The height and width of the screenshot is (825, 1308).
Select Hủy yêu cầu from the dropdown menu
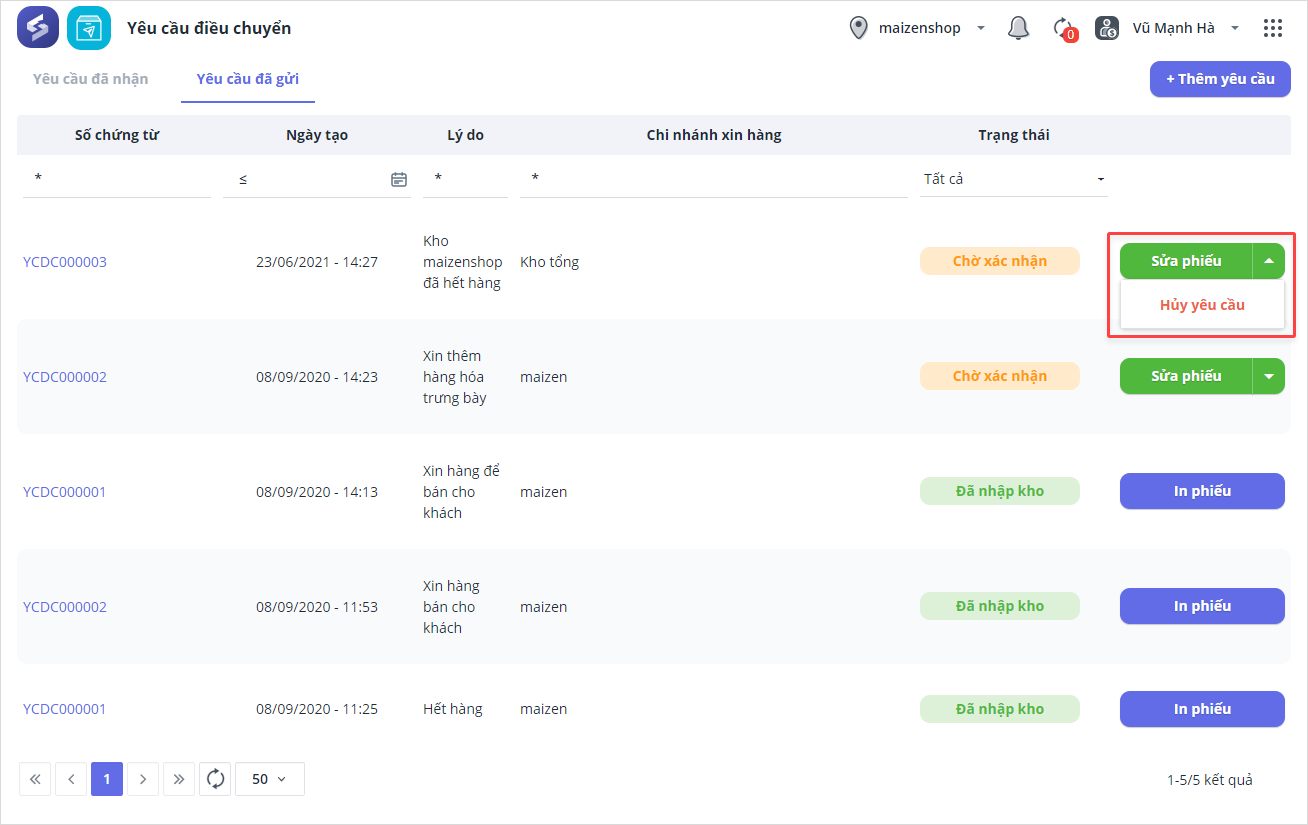tap(1202, 305)
